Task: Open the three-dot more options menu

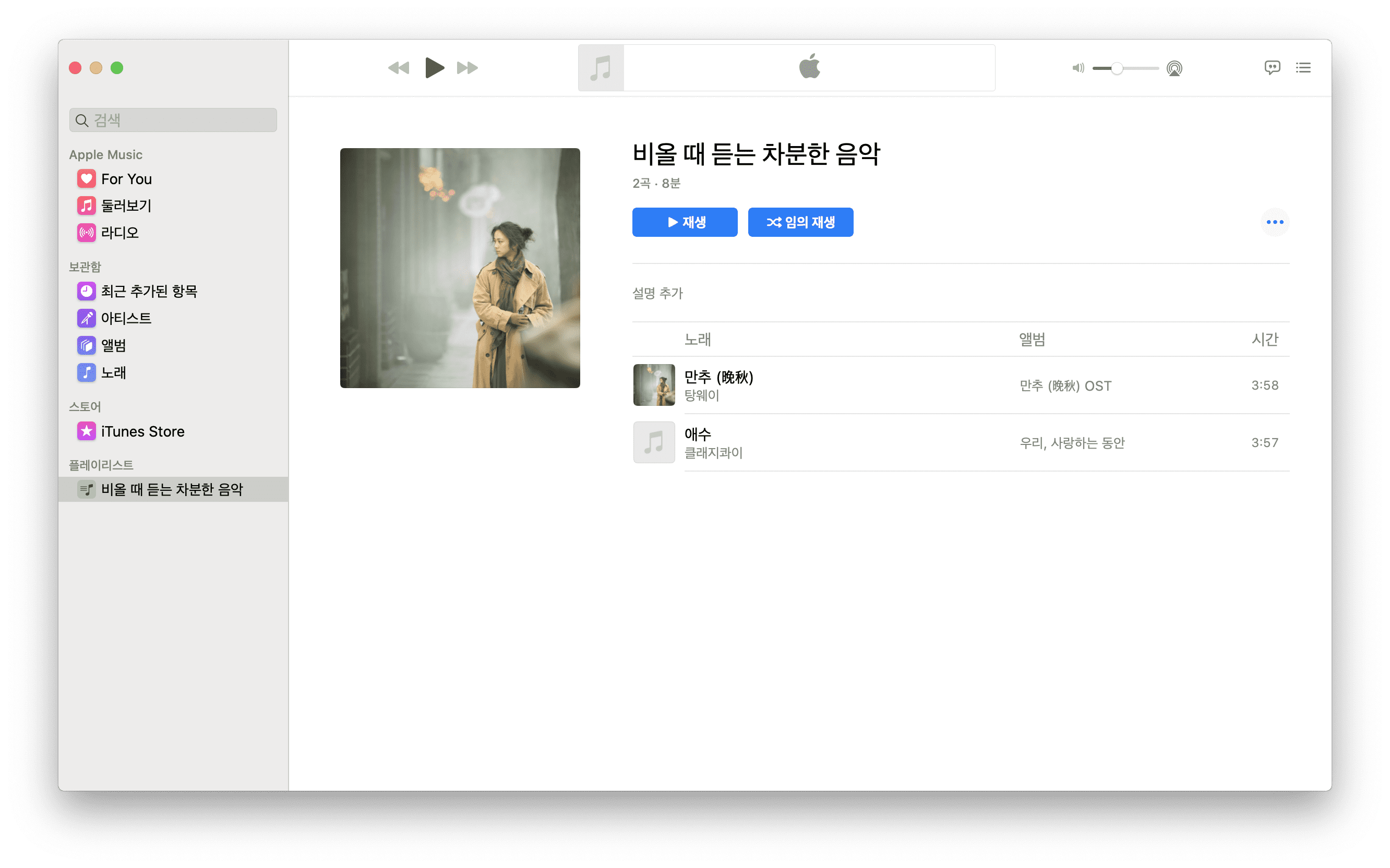Action: point(1275,222)
